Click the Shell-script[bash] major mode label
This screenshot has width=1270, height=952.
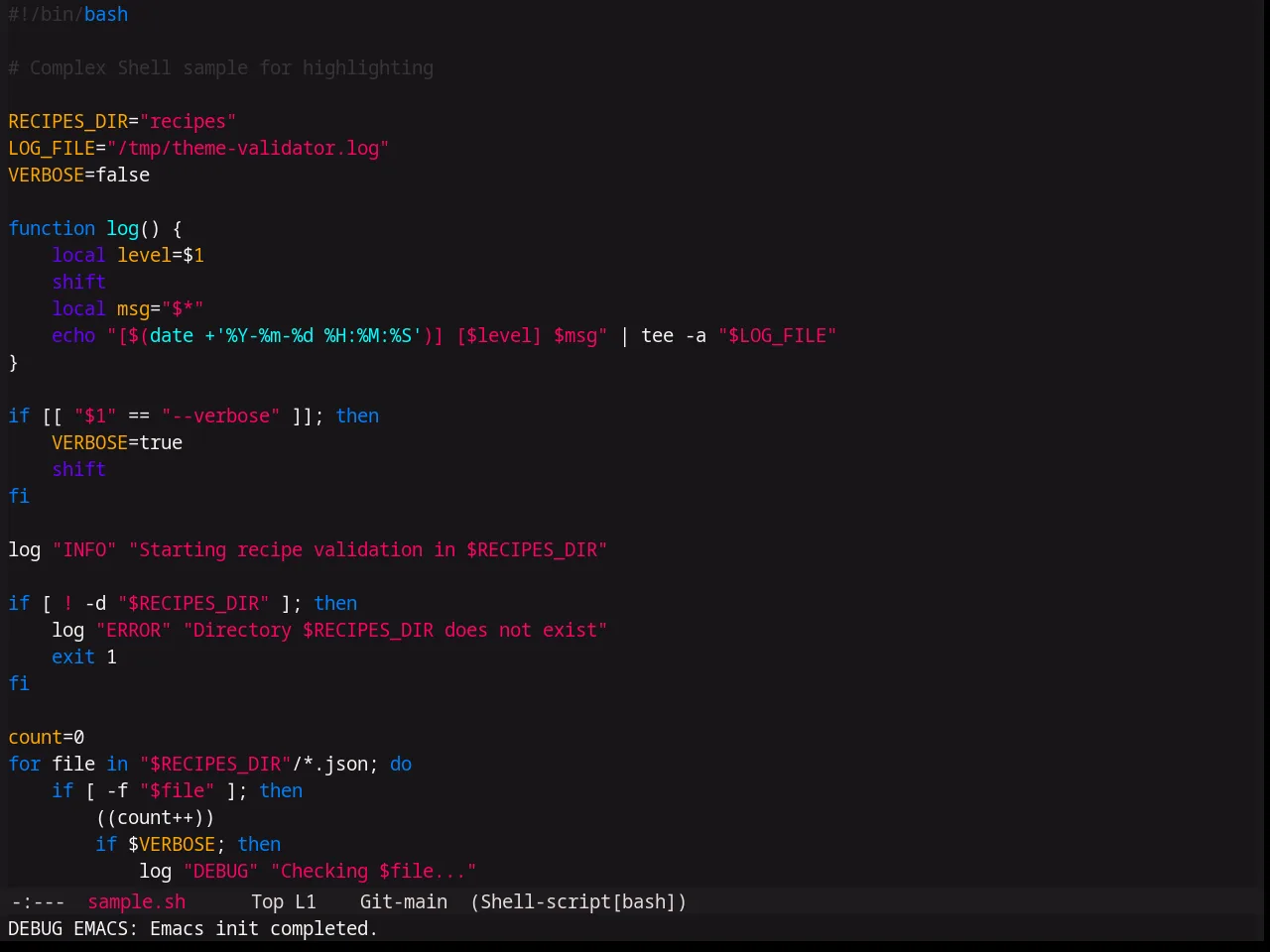pos(578,901)
